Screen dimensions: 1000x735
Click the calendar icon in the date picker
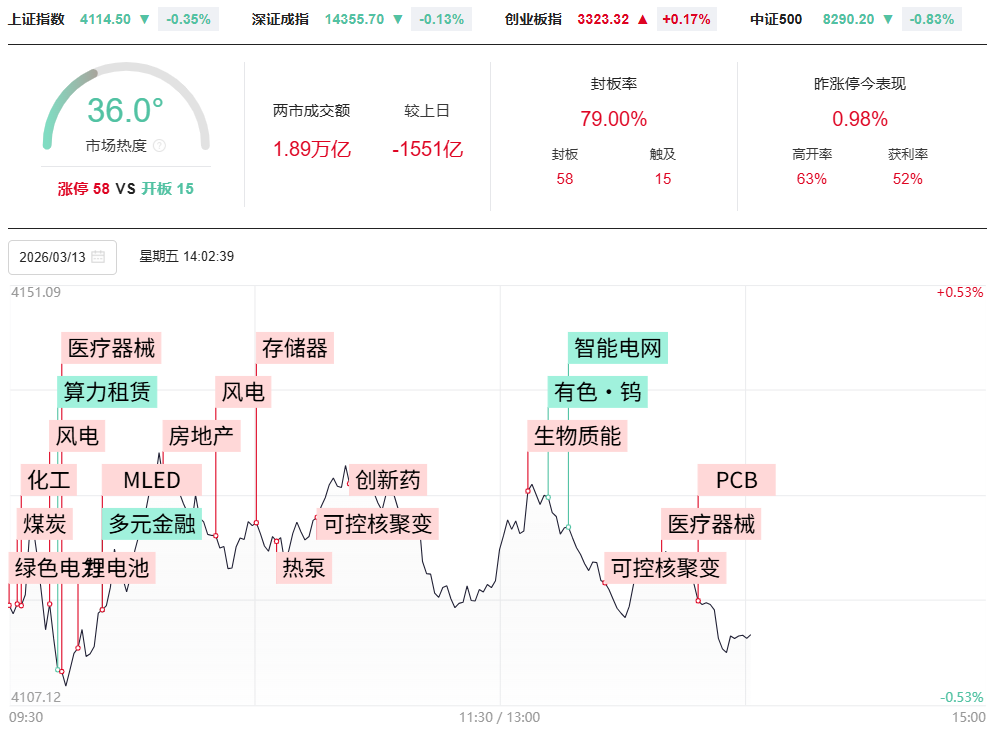98,257
